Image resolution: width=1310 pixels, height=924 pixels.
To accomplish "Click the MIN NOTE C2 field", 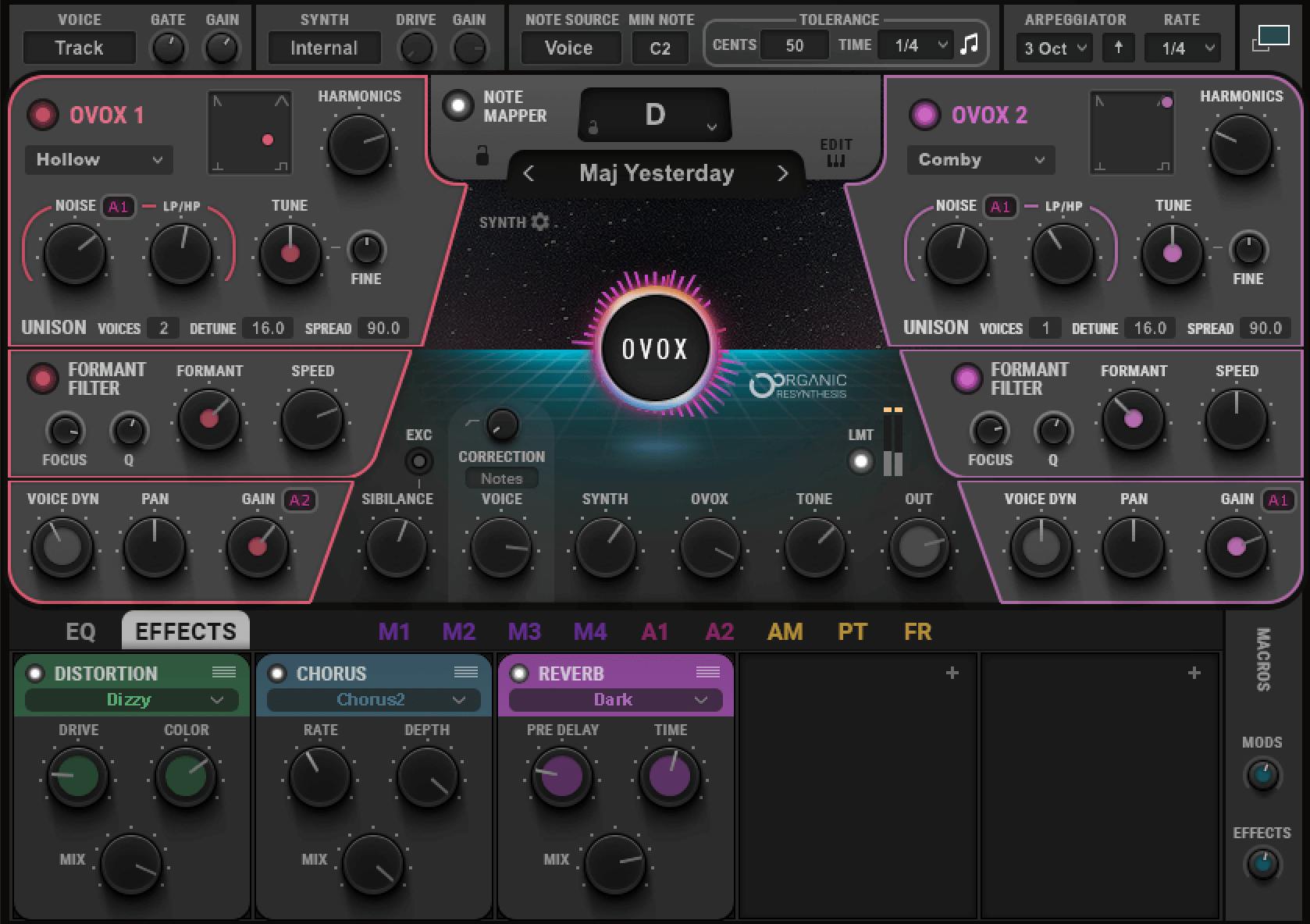I will click(660, 48).
